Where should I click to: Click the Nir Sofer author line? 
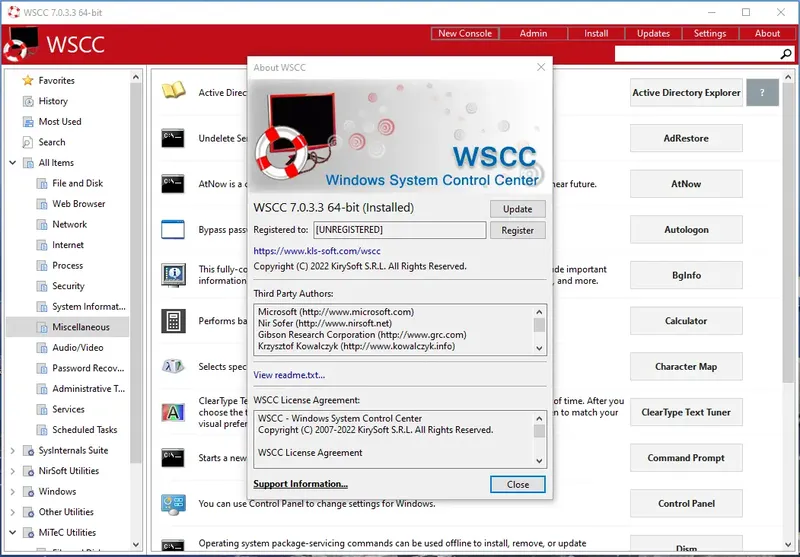click(x=324, y=323)
